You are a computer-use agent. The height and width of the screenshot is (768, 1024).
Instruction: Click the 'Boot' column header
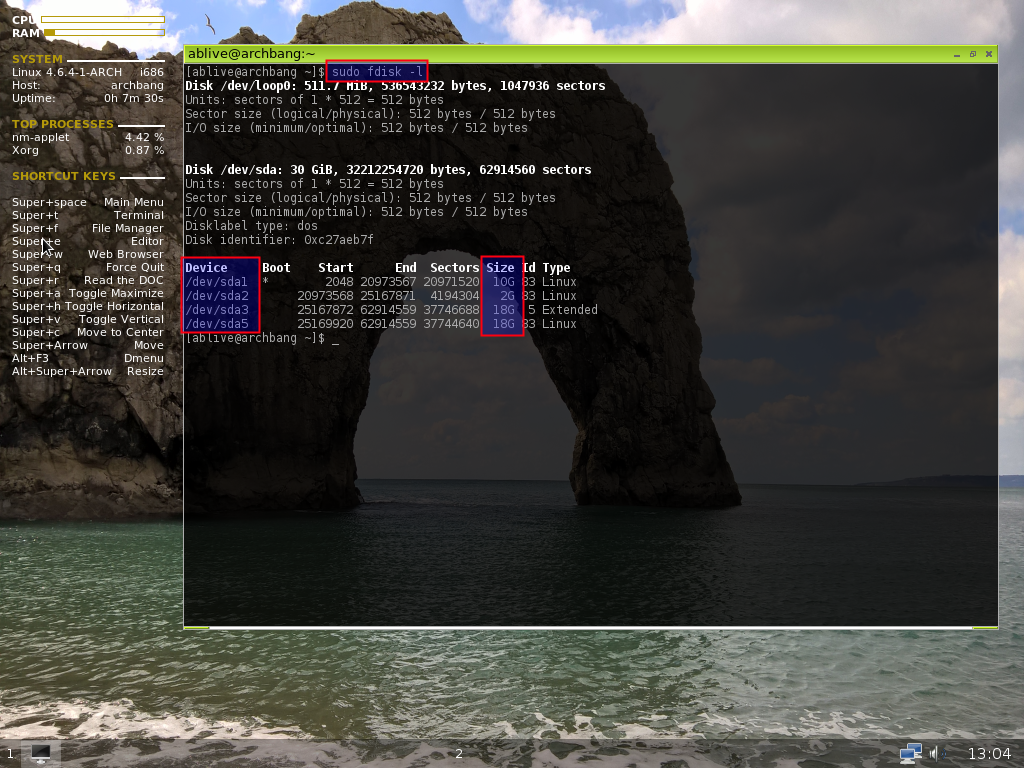(x=276, y=268)
